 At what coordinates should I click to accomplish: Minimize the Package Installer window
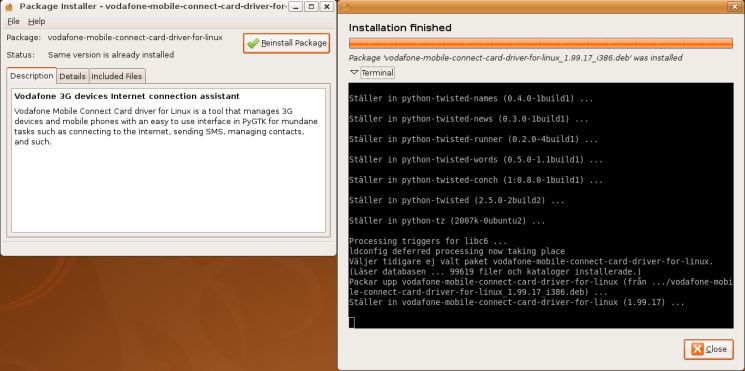tap(296, 7)
